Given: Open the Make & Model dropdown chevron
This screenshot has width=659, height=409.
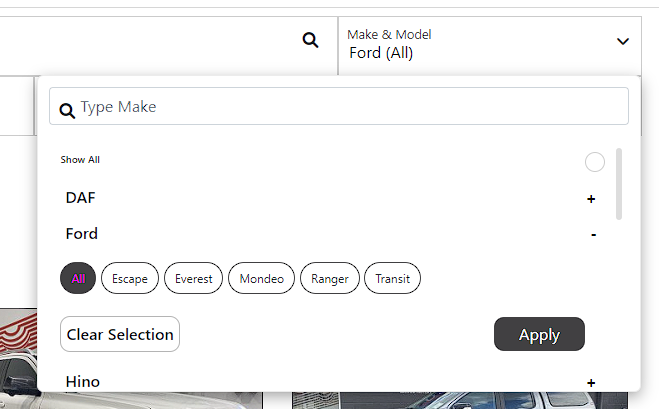Looking at the screenshot, I should pyautogui.click(x=622, y=41).
